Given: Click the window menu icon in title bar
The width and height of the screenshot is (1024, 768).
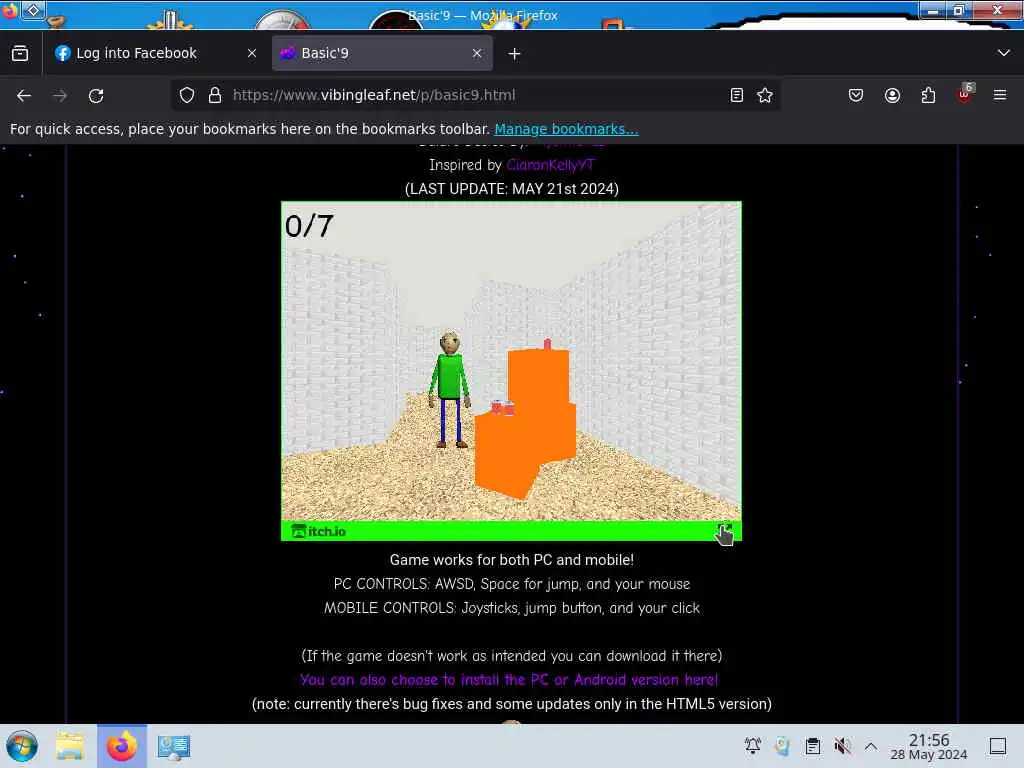Looking at the screenshot, I should pos(10,11).
